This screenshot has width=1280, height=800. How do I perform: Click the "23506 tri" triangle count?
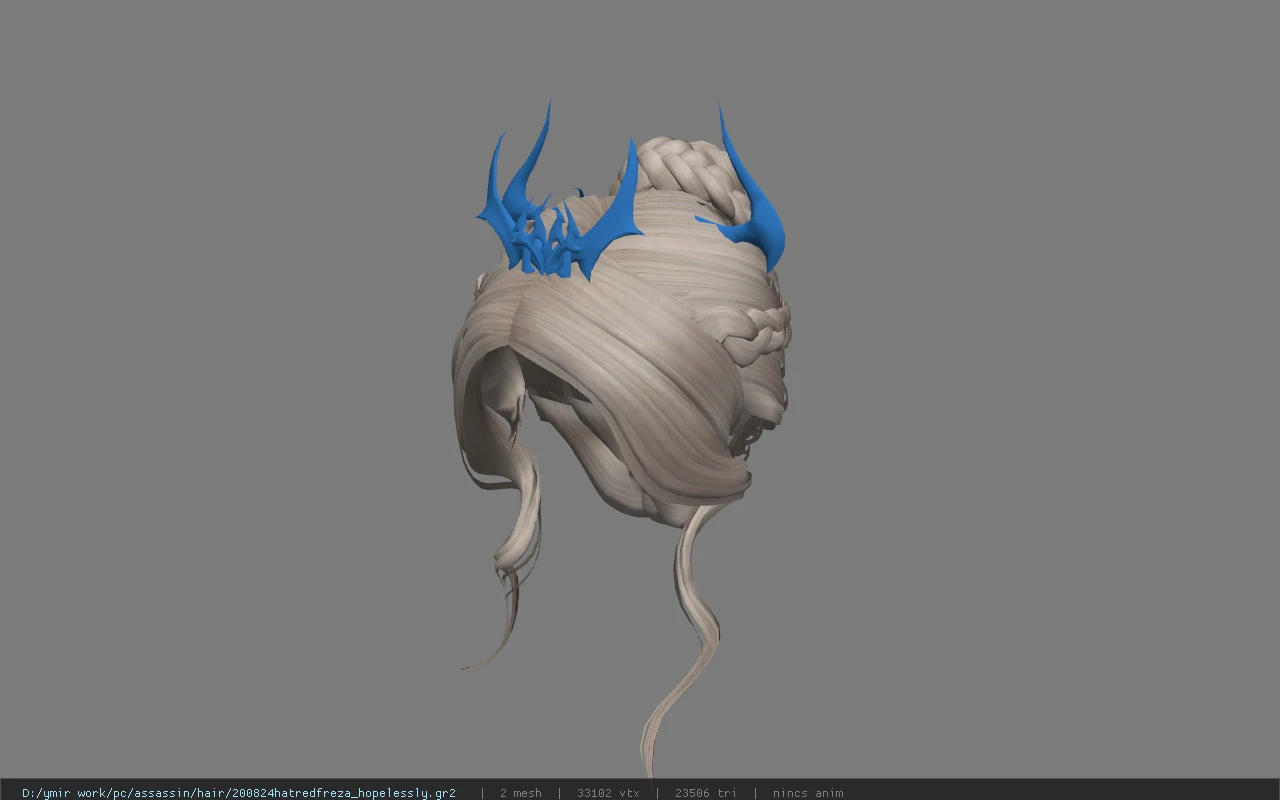(705, 793)
